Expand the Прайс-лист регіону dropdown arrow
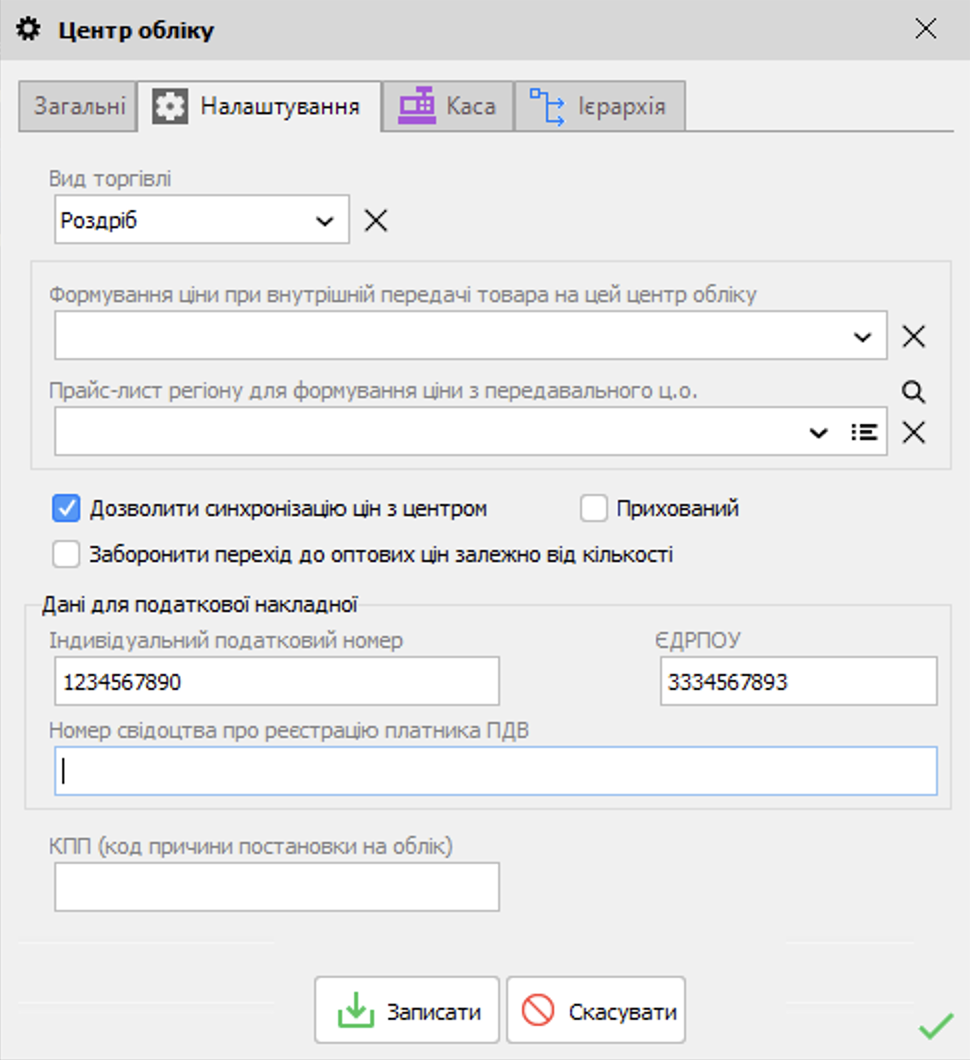The width and height of the screenshot is (970, 1060). pos(818,432)
